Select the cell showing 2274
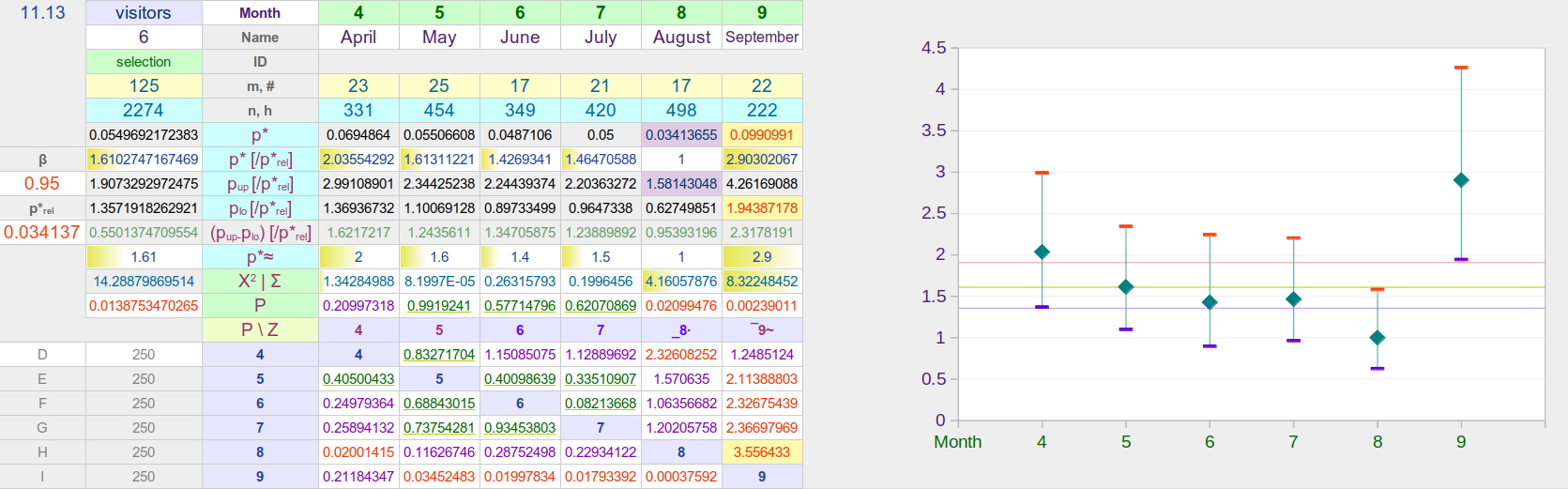 coord(144,110)
